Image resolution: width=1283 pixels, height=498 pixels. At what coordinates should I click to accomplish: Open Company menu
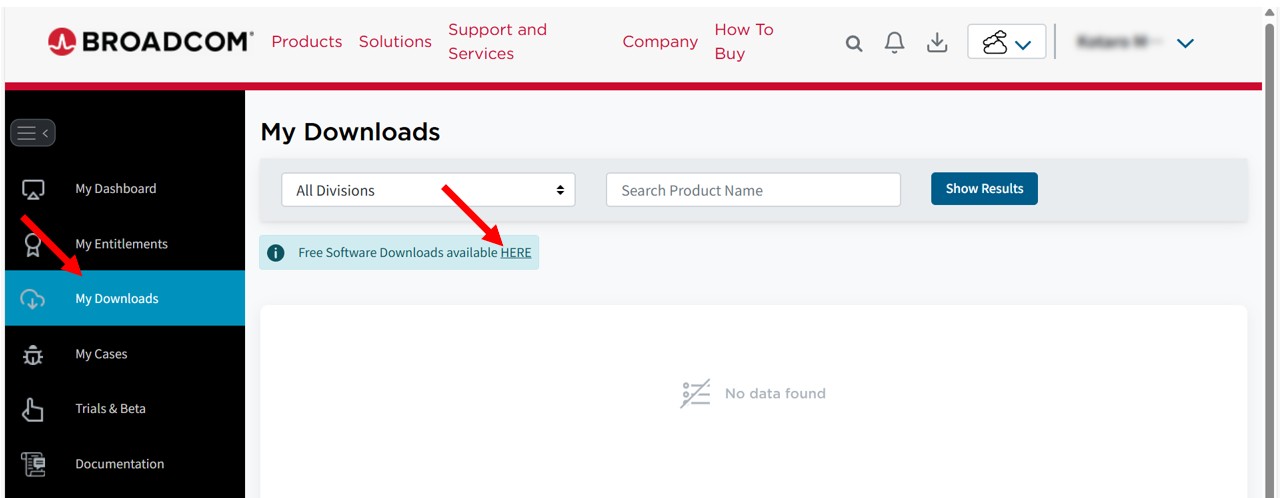coord(660,42)
